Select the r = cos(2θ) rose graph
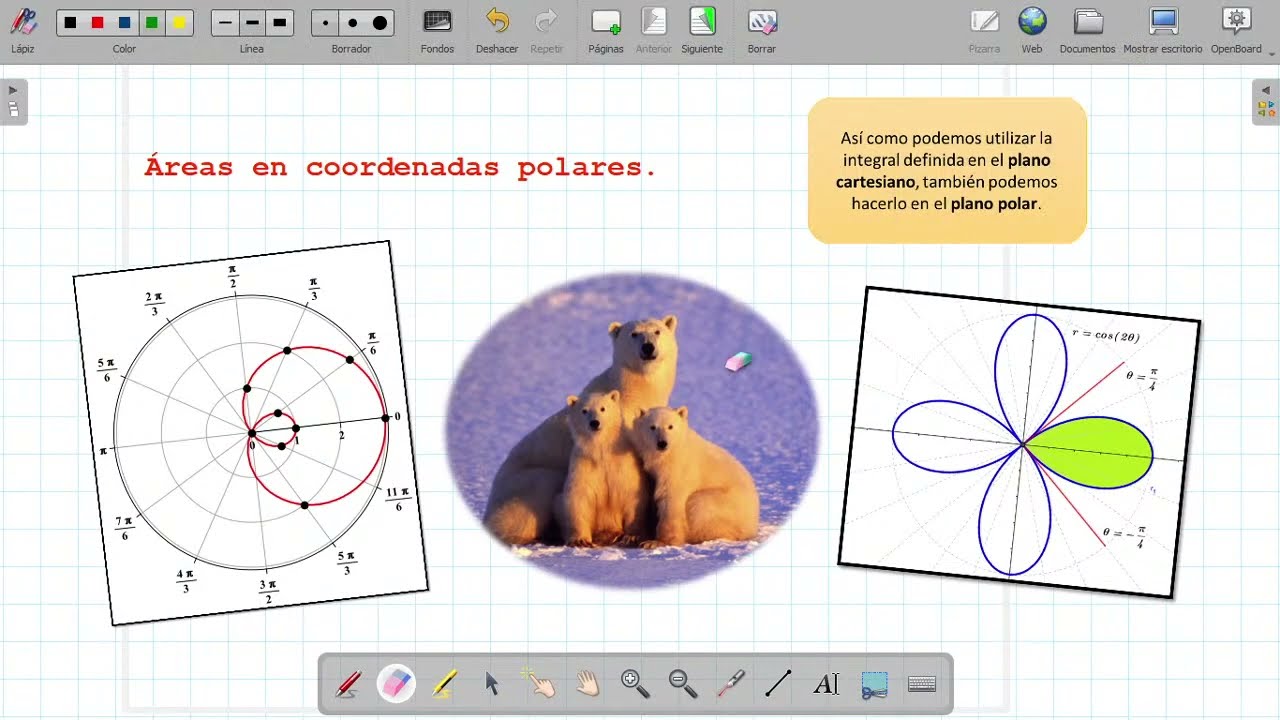Viewport: 1280px width, 720px height. [1019, 443]
